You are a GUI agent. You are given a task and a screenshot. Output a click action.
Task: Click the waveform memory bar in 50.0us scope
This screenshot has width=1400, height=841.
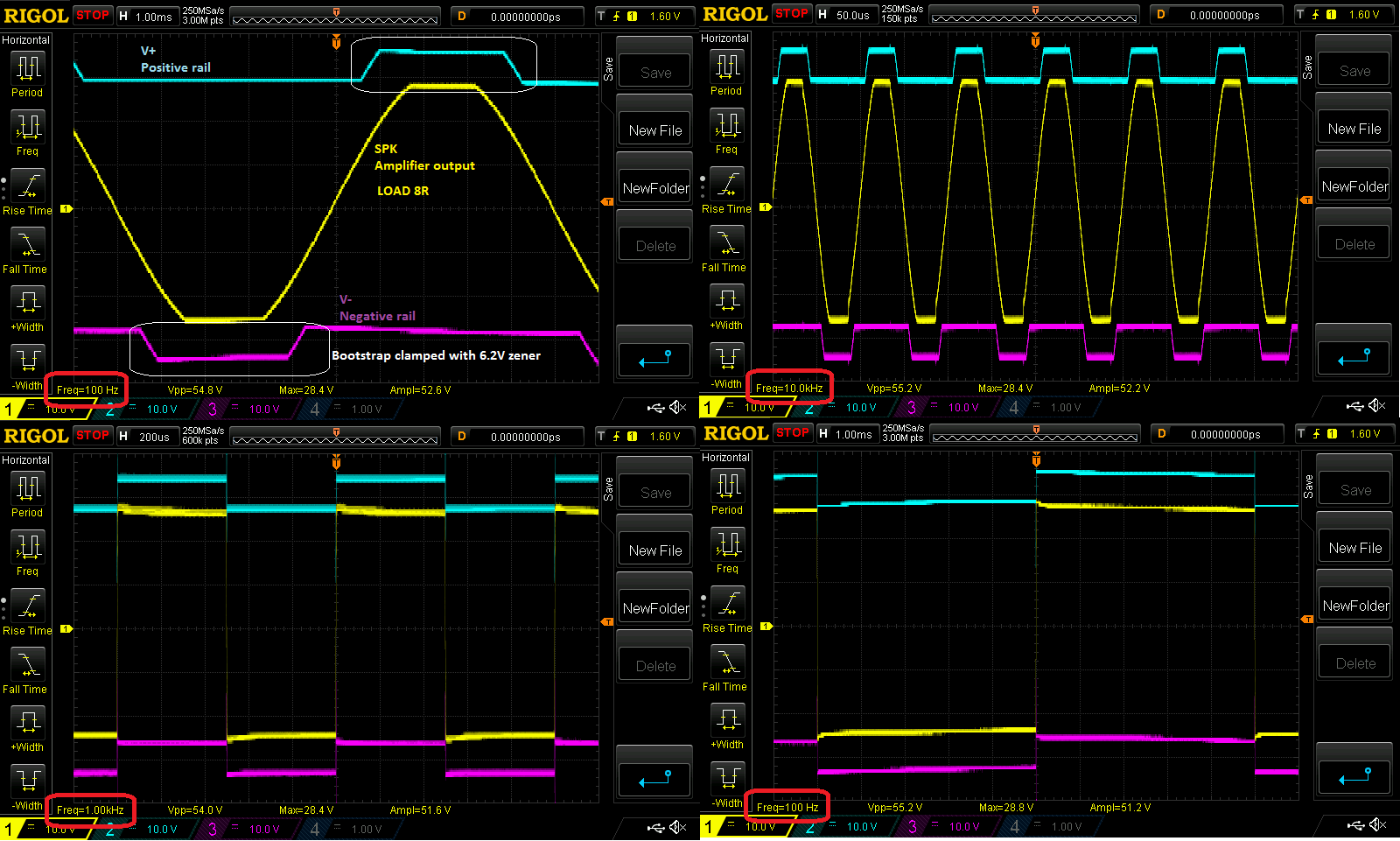[x=1033, y=15]
